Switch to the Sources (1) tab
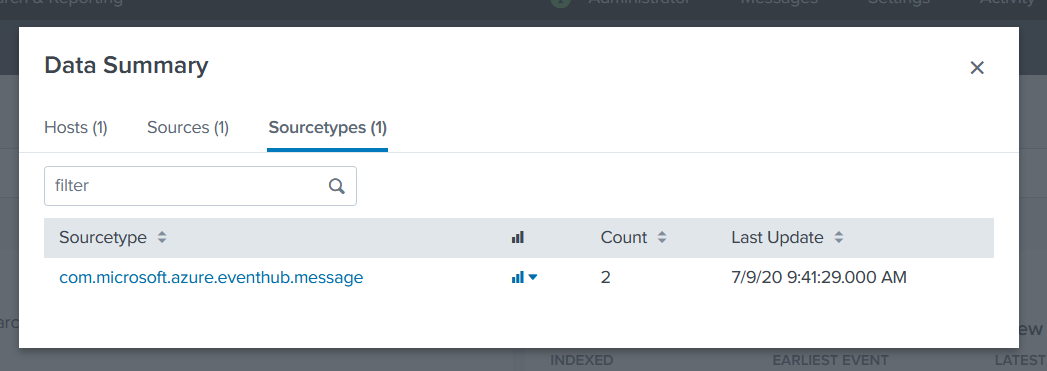1047x371 pixels. [x=188, y=127]
